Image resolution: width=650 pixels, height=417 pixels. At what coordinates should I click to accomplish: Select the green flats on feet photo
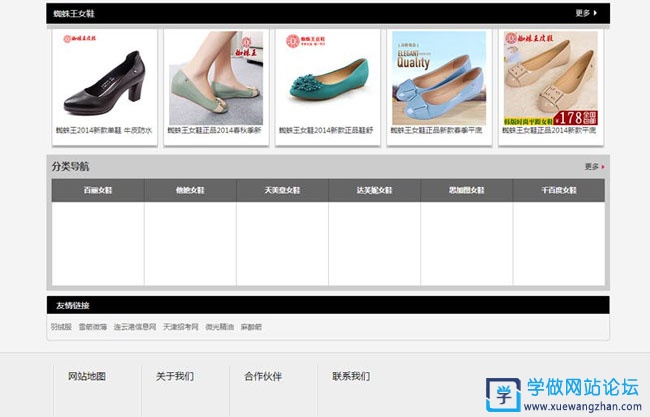pyautogui.click(x=214, y=77)
